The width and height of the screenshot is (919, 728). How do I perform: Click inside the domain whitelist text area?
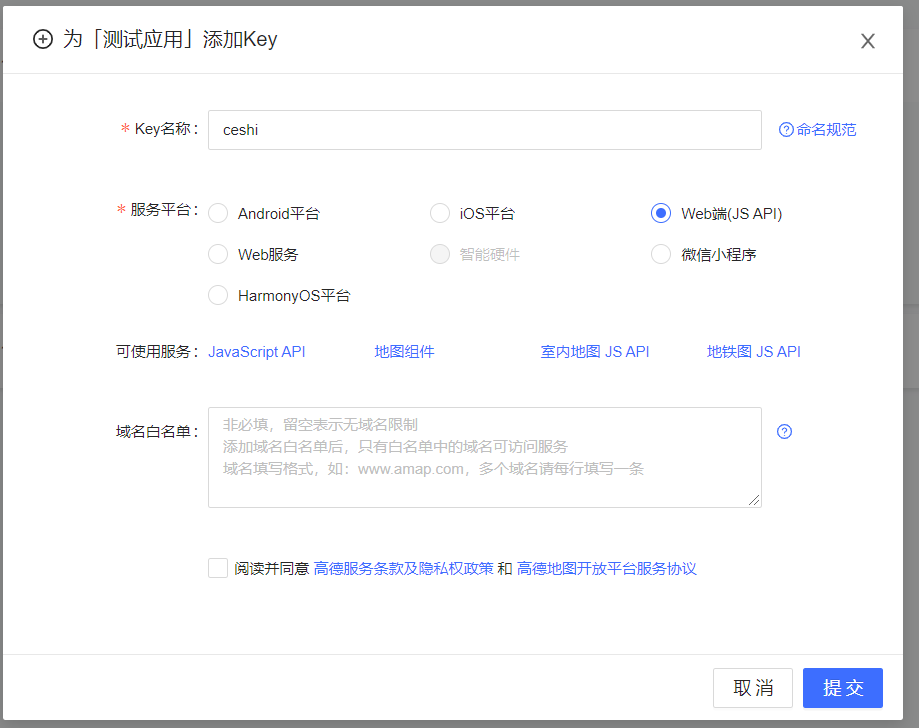click(x=484, y=455)
